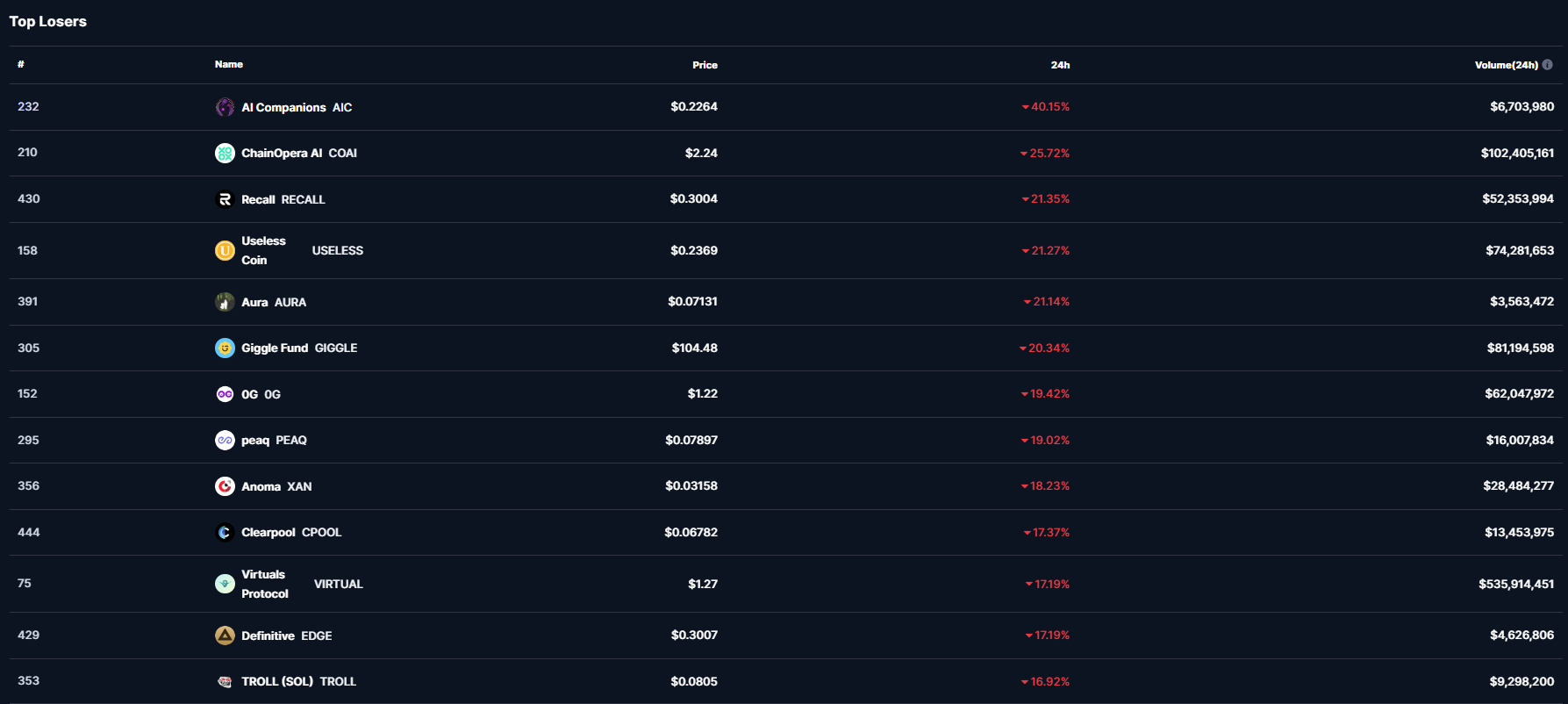Viewport: 1568px width, 704px height.
Task: Click the Useless Coin logo icon
Action: tap(225, 250)
